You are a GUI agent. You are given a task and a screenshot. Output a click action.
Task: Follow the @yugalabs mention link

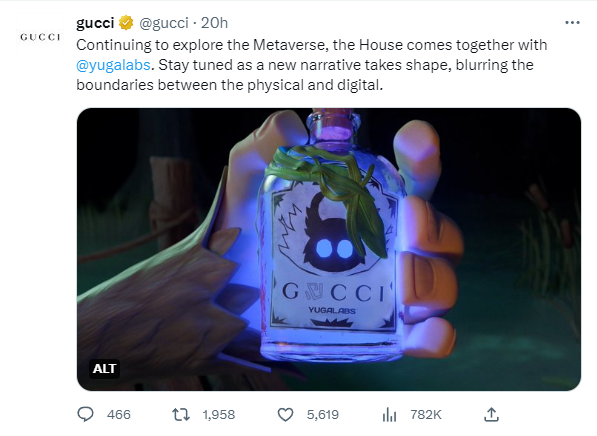coord(113,65)
